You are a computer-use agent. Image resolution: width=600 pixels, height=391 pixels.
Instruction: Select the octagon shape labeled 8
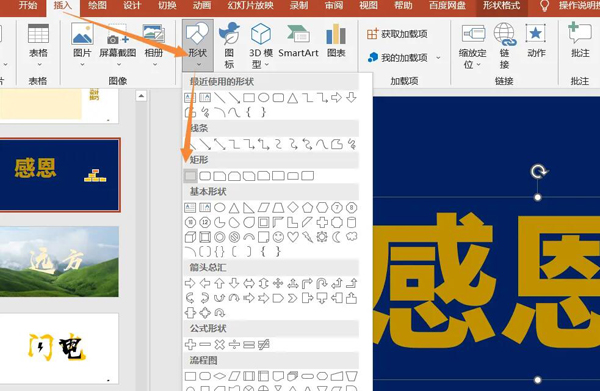click(351, 208)
